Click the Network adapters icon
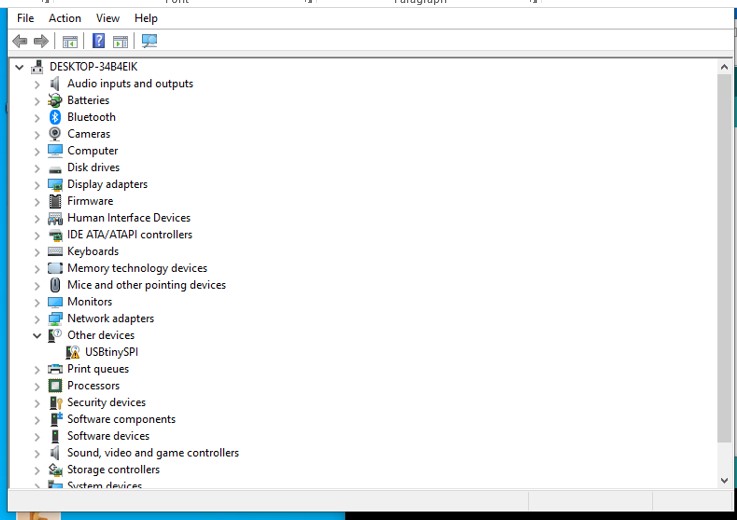Image resolution: width=737 pixels, height=520 pixels. click(55, 319)
